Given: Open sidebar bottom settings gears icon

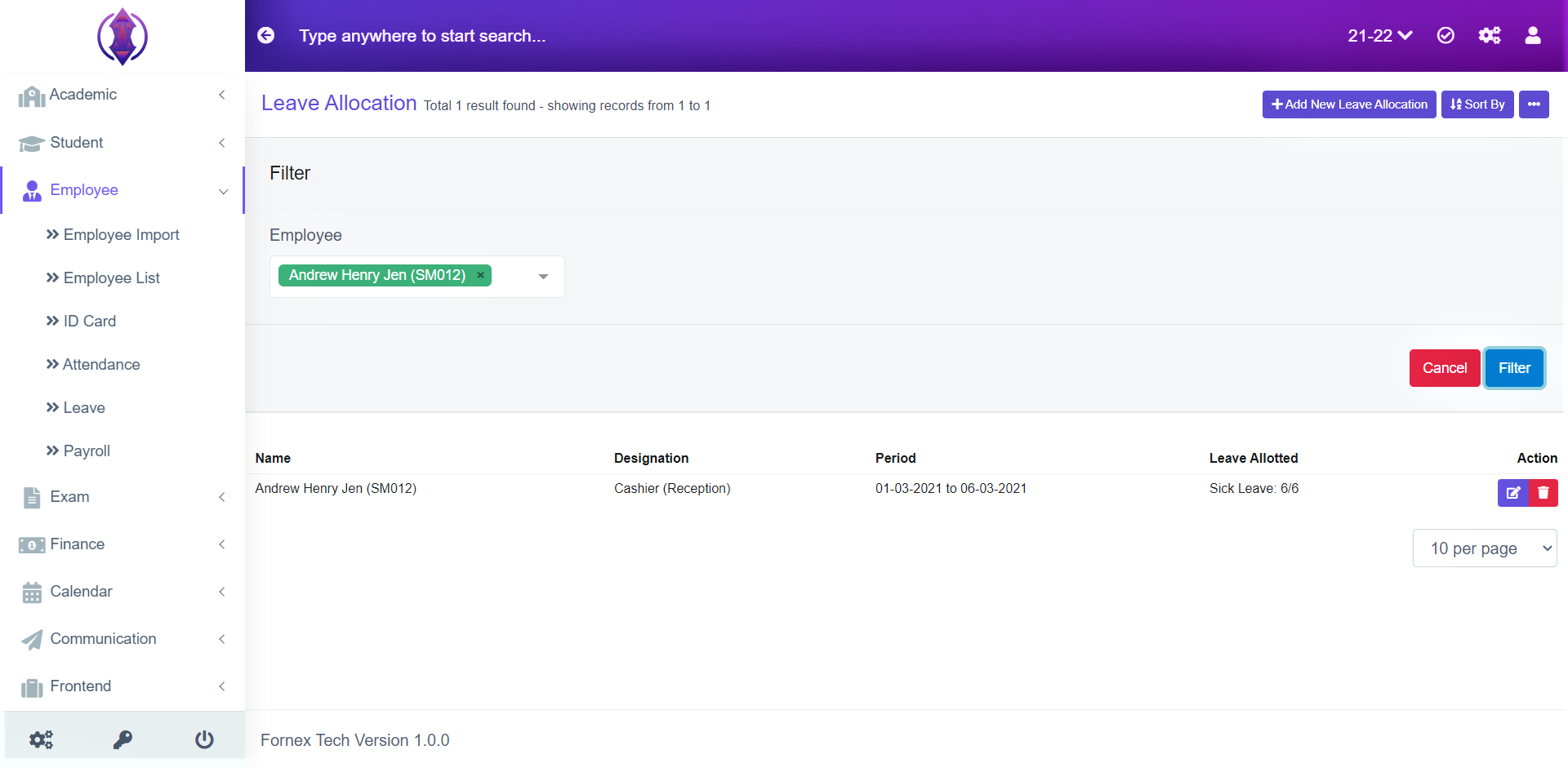Looking at the screenshot, I should (41, 739).
